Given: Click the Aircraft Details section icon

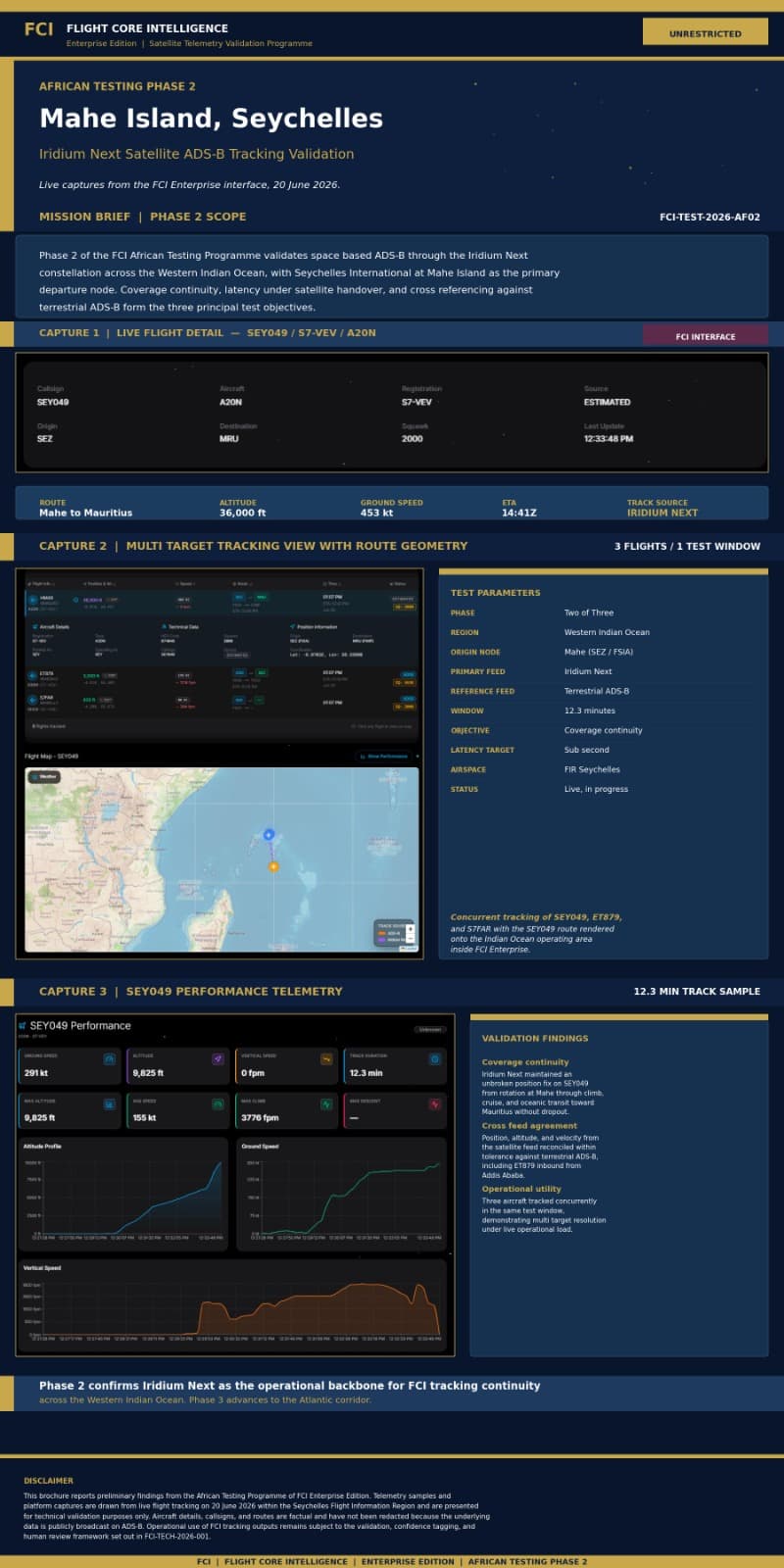Looking at the screenshot, I should coord(36,626).
